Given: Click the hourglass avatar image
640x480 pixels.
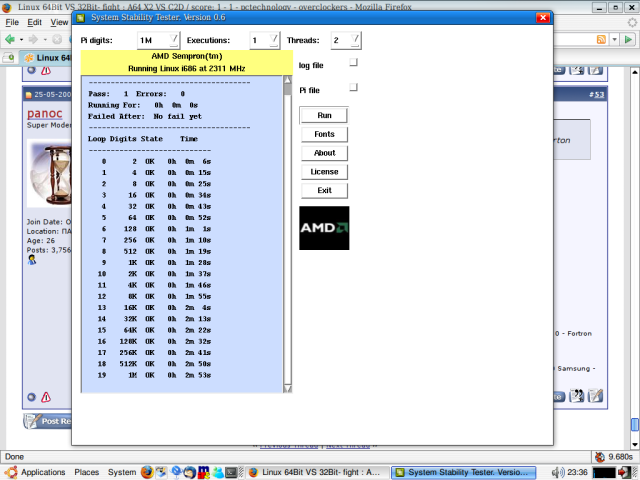Looking at the screenshot, I should 49,173.
